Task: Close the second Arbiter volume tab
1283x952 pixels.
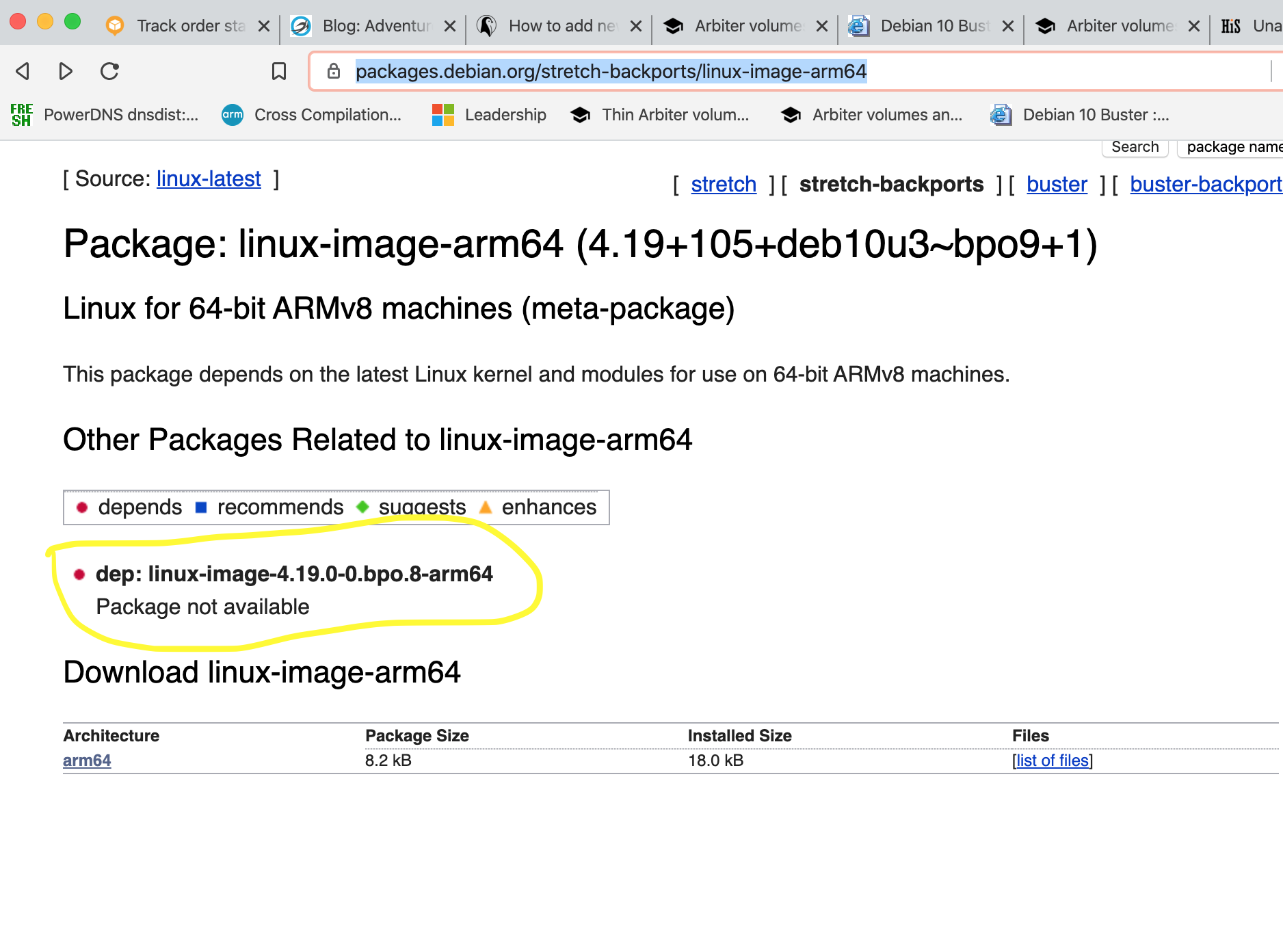Action: [x=1194, y=26]
